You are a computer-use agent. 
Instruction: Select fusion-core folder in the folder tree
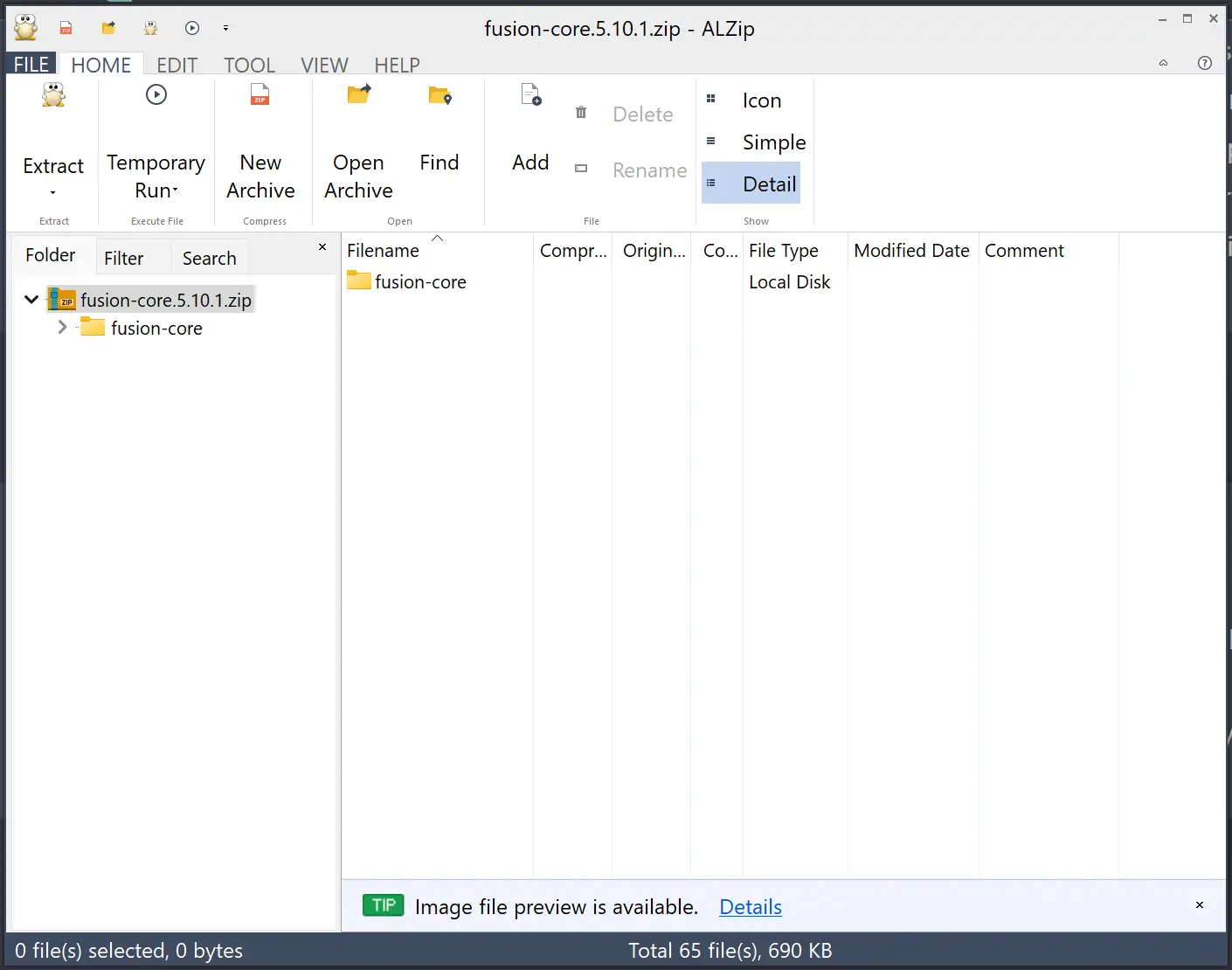[156, 329]
